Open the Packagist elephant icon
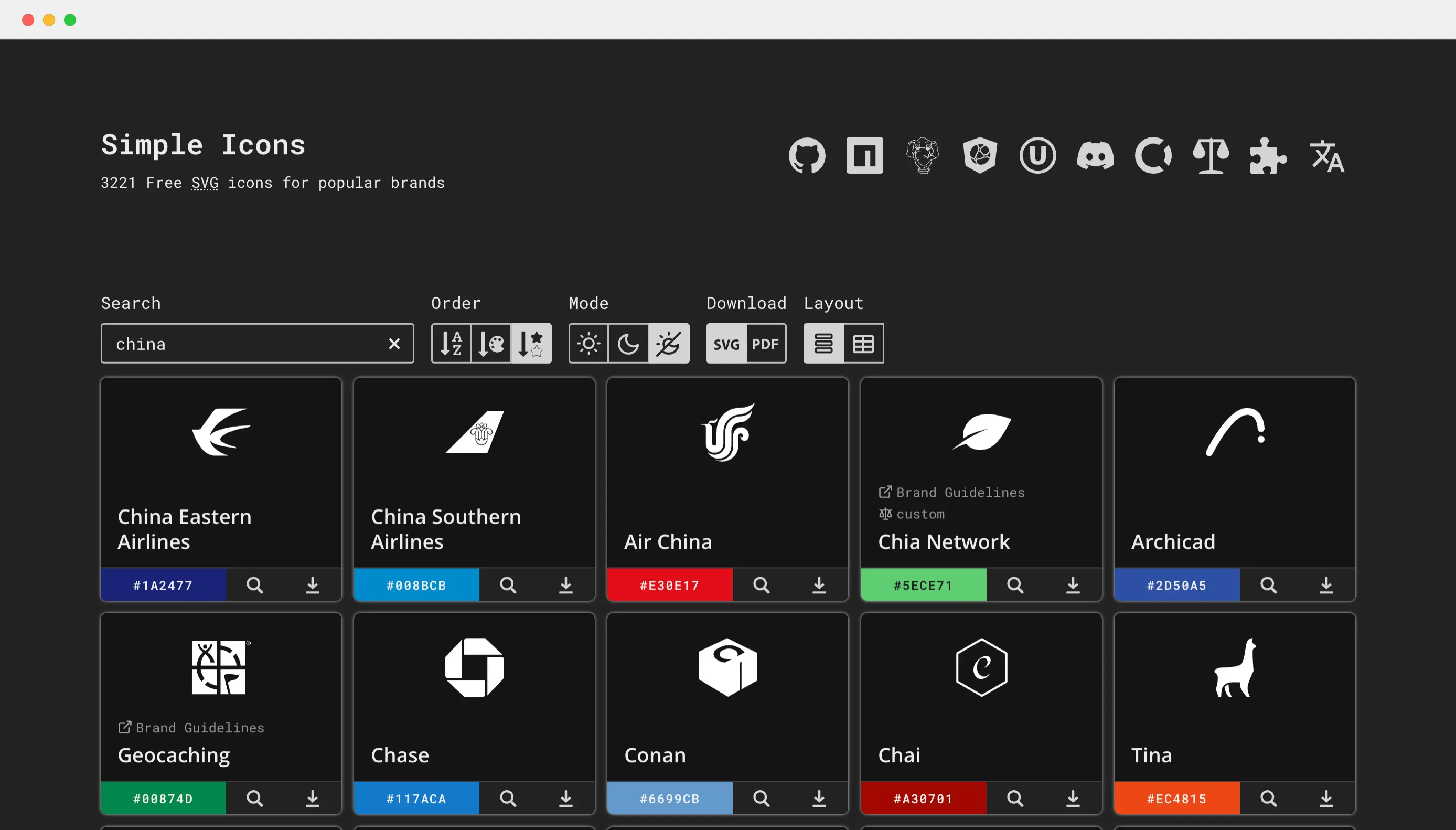This screenshot has width=1456, height=830. click(922, 155)
